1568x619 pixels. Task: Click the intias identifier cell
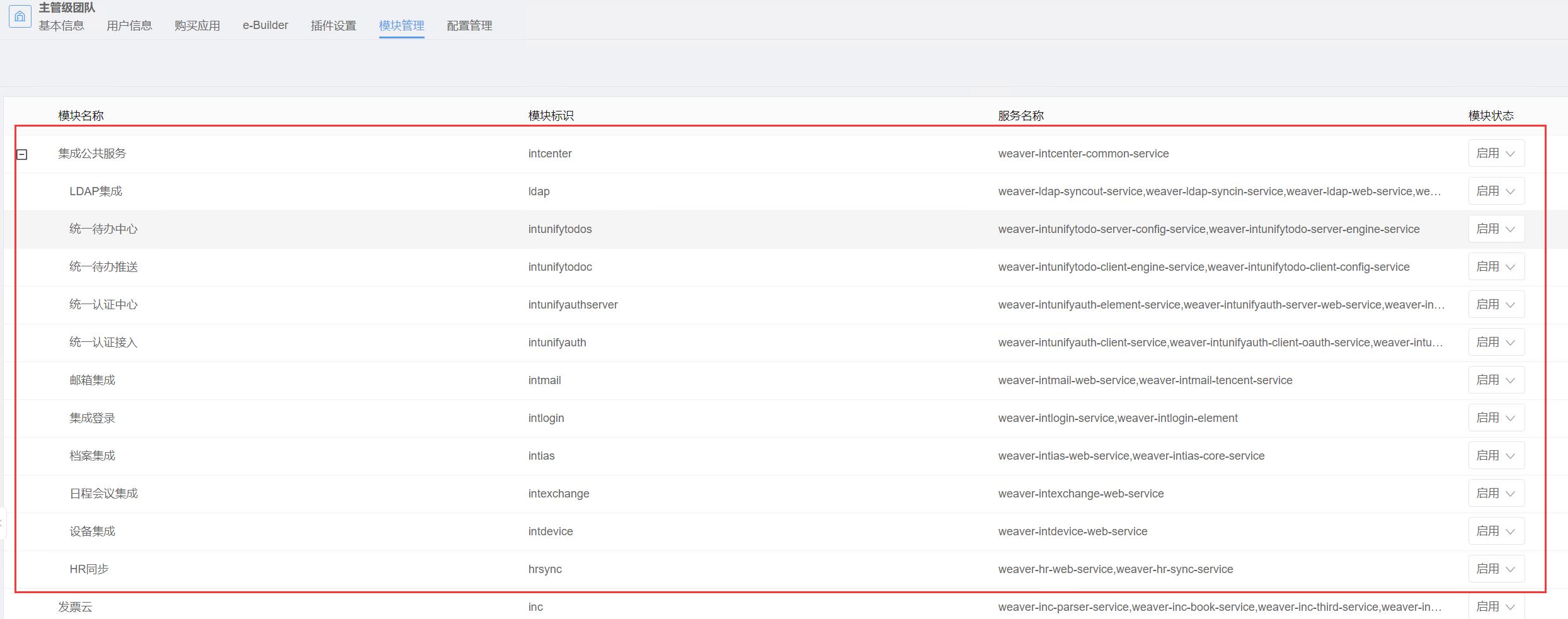[x=541, y=456]
